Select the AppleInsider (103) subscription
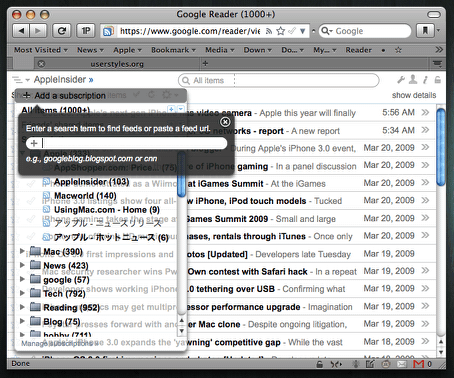 91,182
